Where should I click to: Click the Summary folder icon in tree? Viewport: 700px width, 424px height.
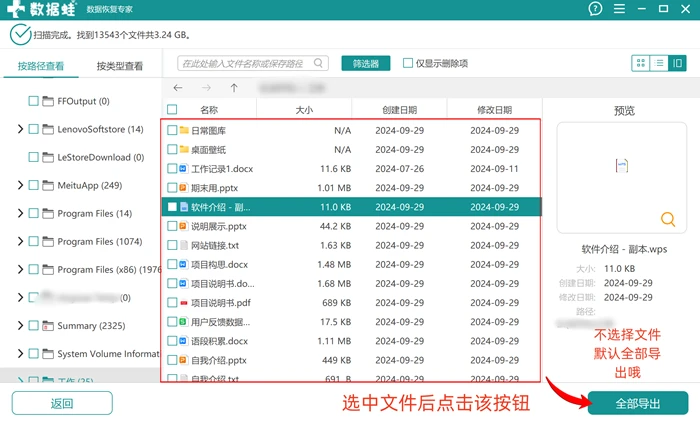tap(48, 325)
